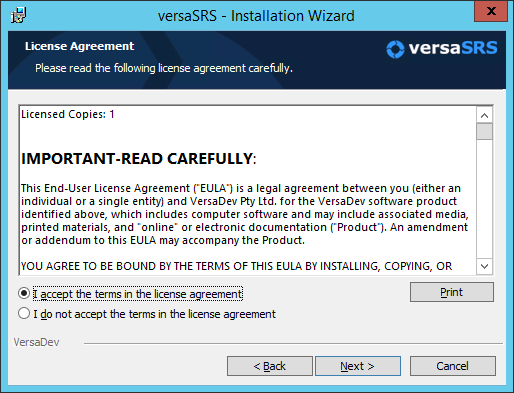Select the do not accept radio button
Screen dimensions: 514x393
click(24, 314)
